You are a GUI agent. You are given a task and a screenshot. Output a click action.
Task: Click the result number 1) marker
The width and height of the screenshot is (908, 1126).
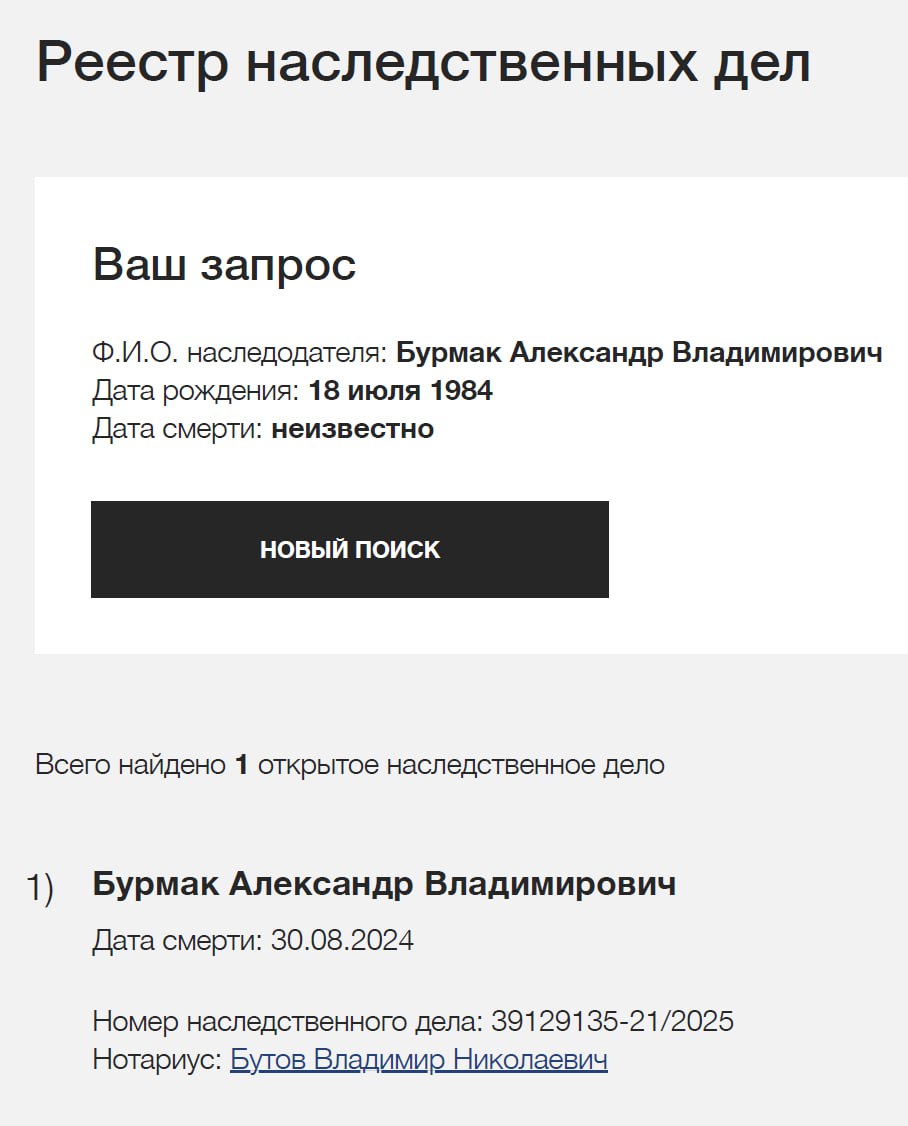pos(40,888)
